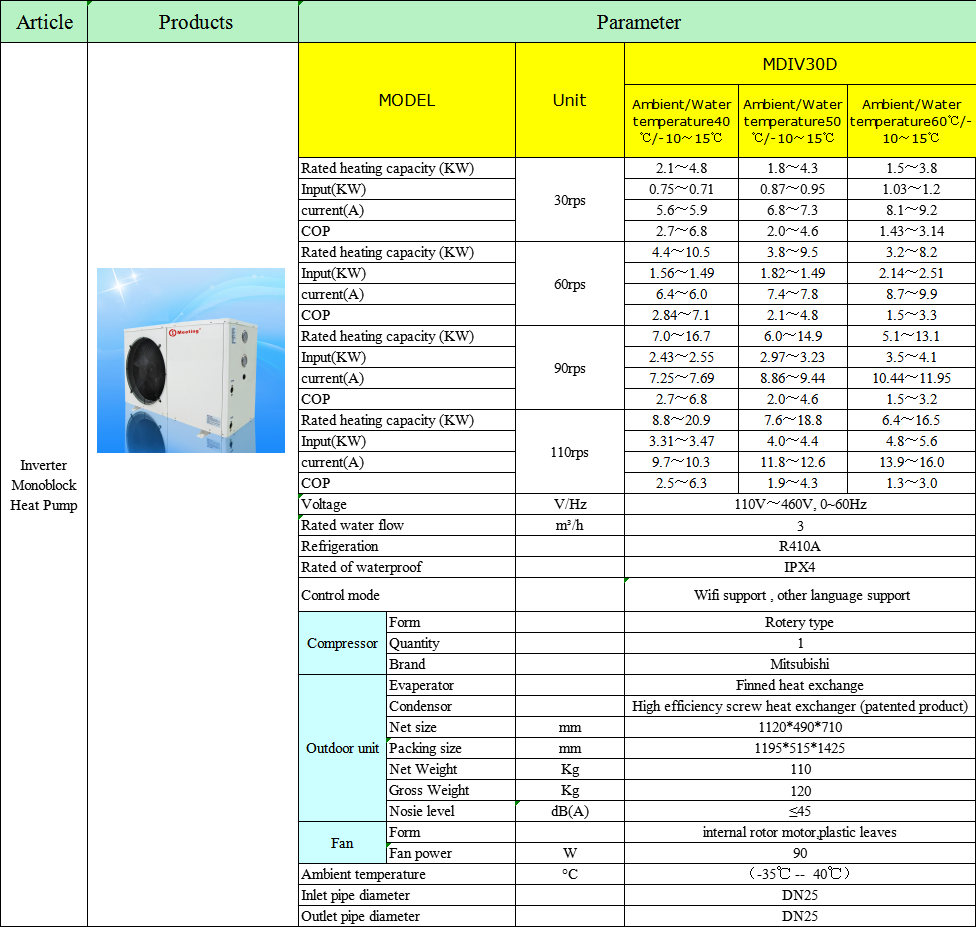The image size is (976, 927).
Task: Click the "110V~460V, 0~60Hz" value
Action: [800, 504]
